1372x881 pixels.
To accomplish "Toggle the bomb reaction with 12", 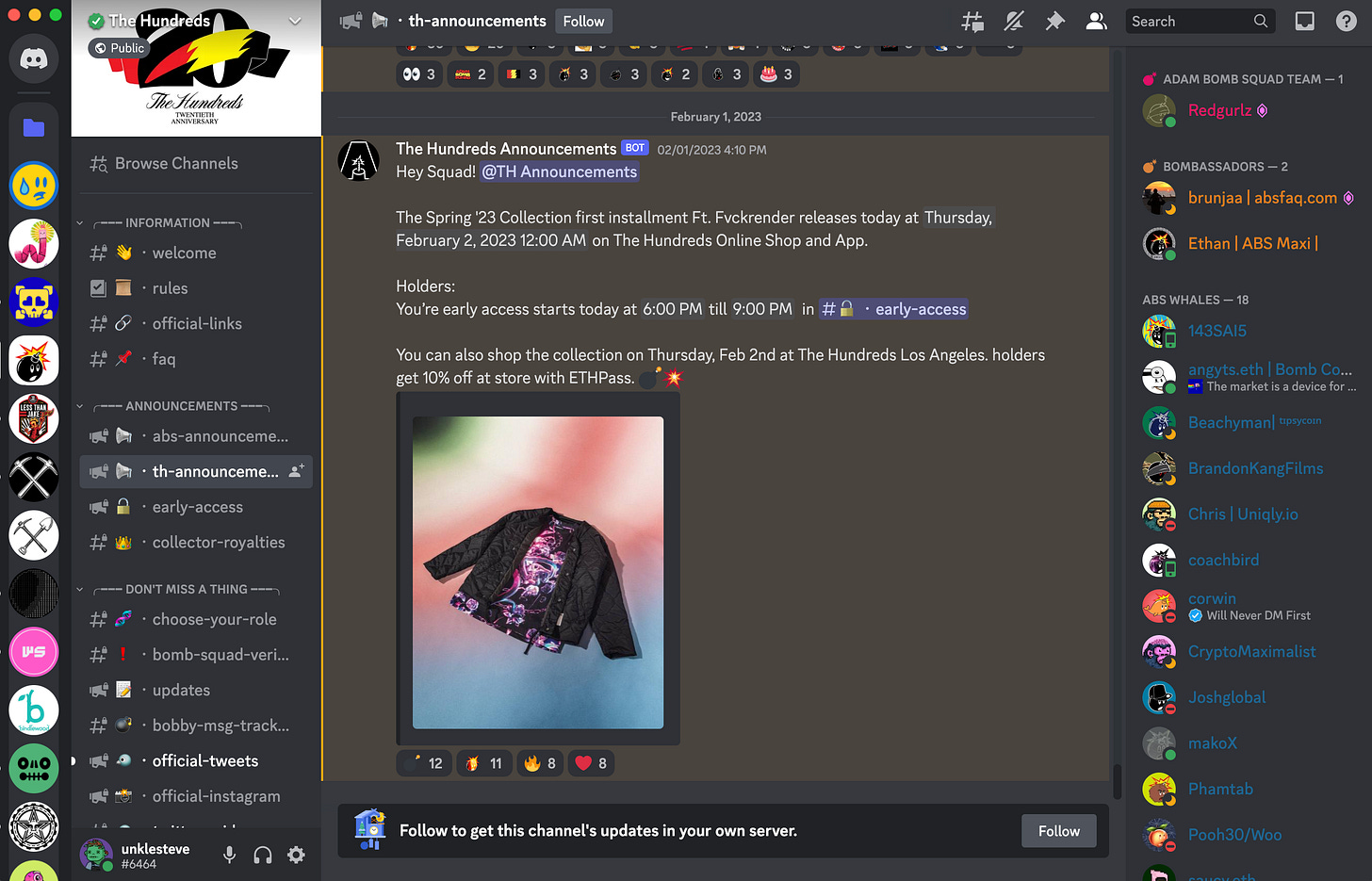I will 424,763.
